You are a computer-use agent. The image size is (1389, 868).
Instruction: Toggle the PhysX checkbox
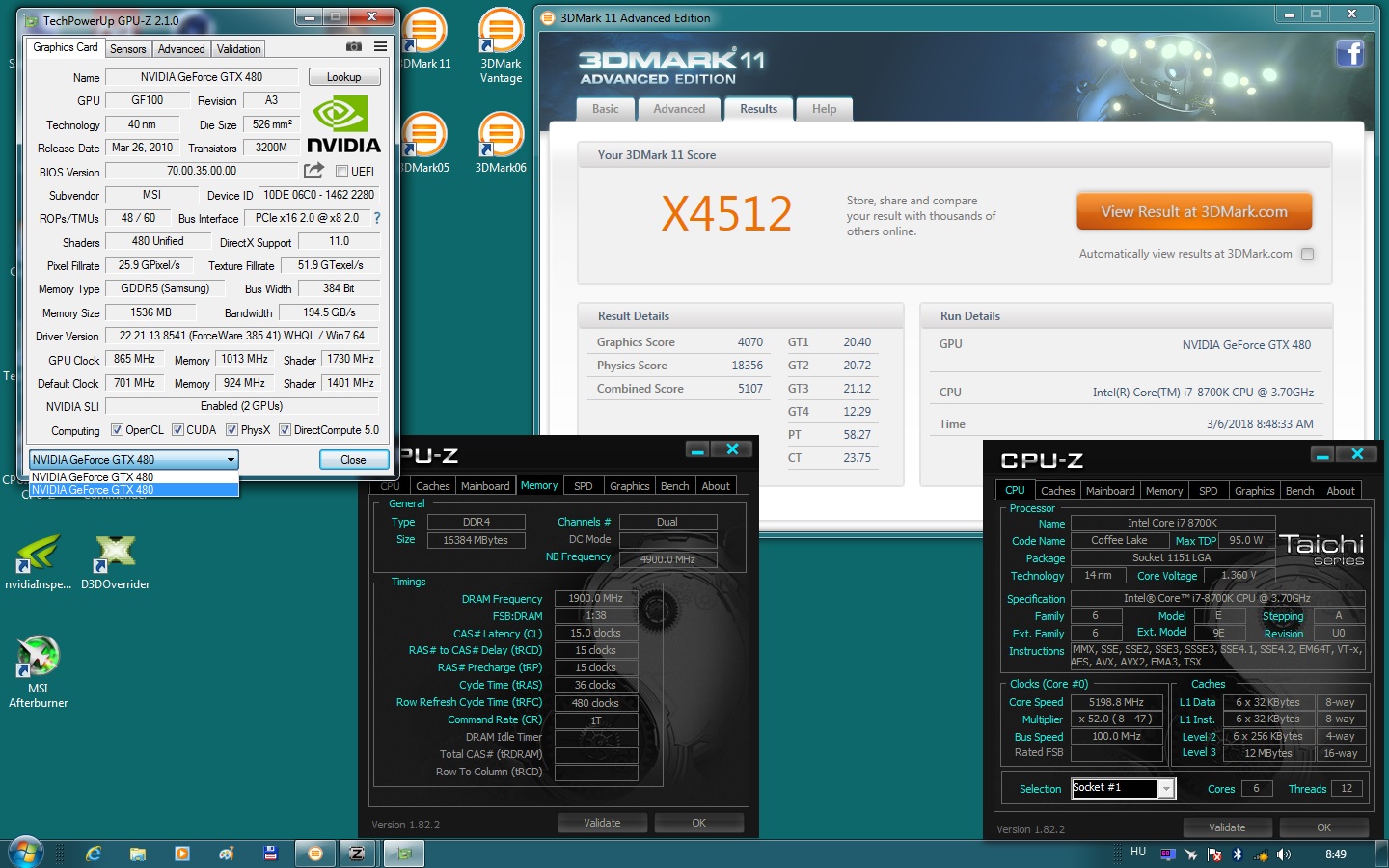[231, 430]
